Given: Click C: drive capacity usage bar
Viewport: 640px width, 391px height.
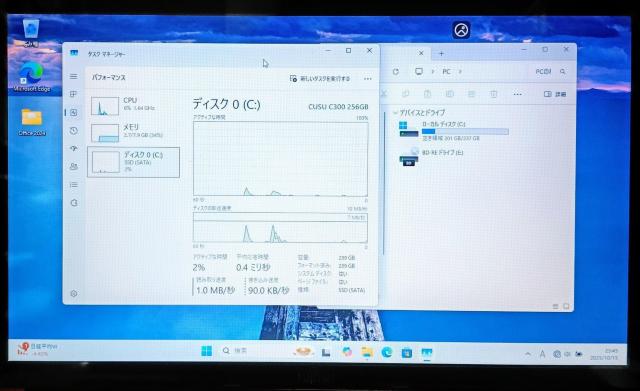Looking at the screenshot, I should click(465, 131).
